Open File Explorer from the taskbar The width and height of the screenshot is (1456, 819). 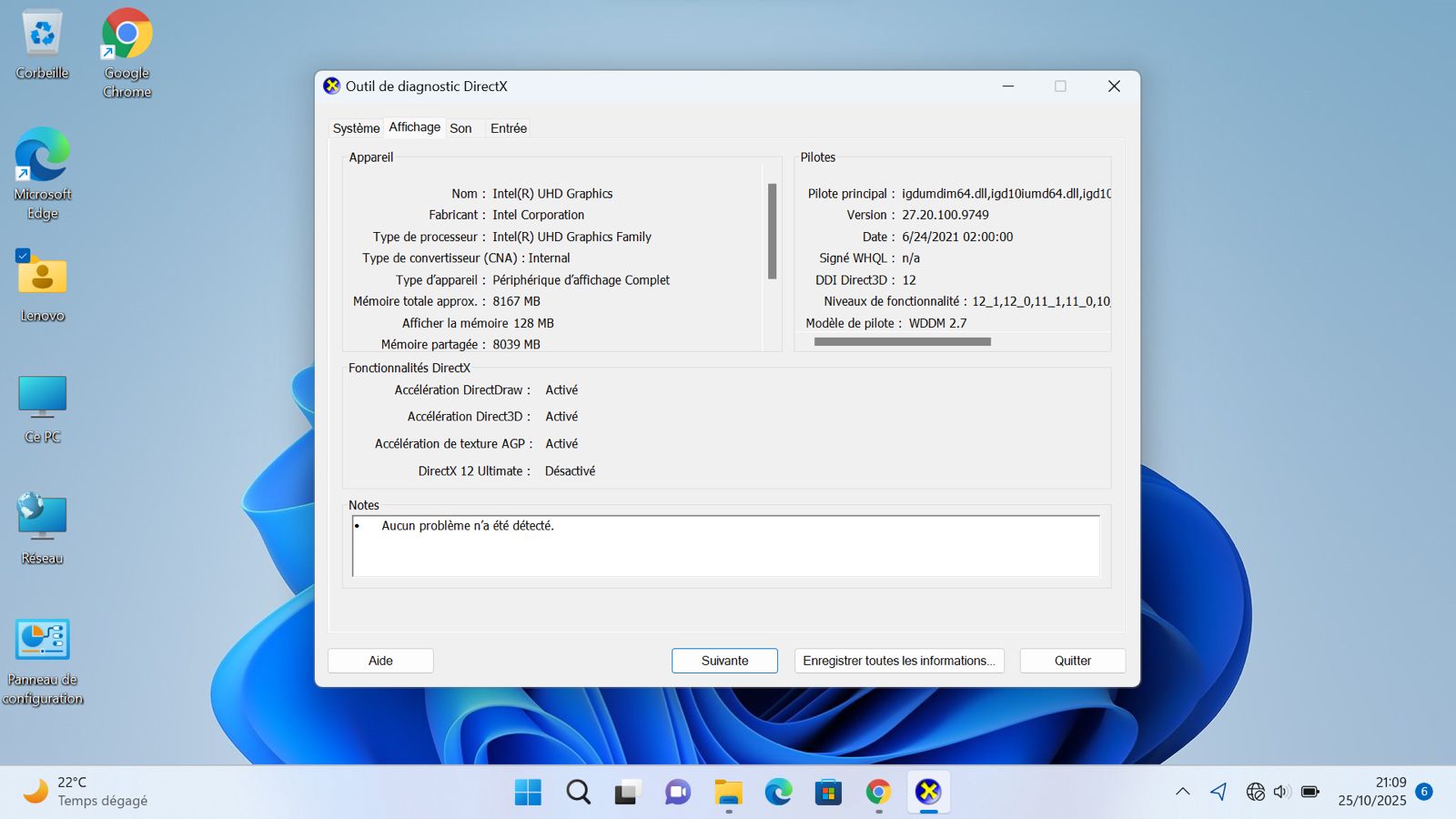click(x=728, y=792)
